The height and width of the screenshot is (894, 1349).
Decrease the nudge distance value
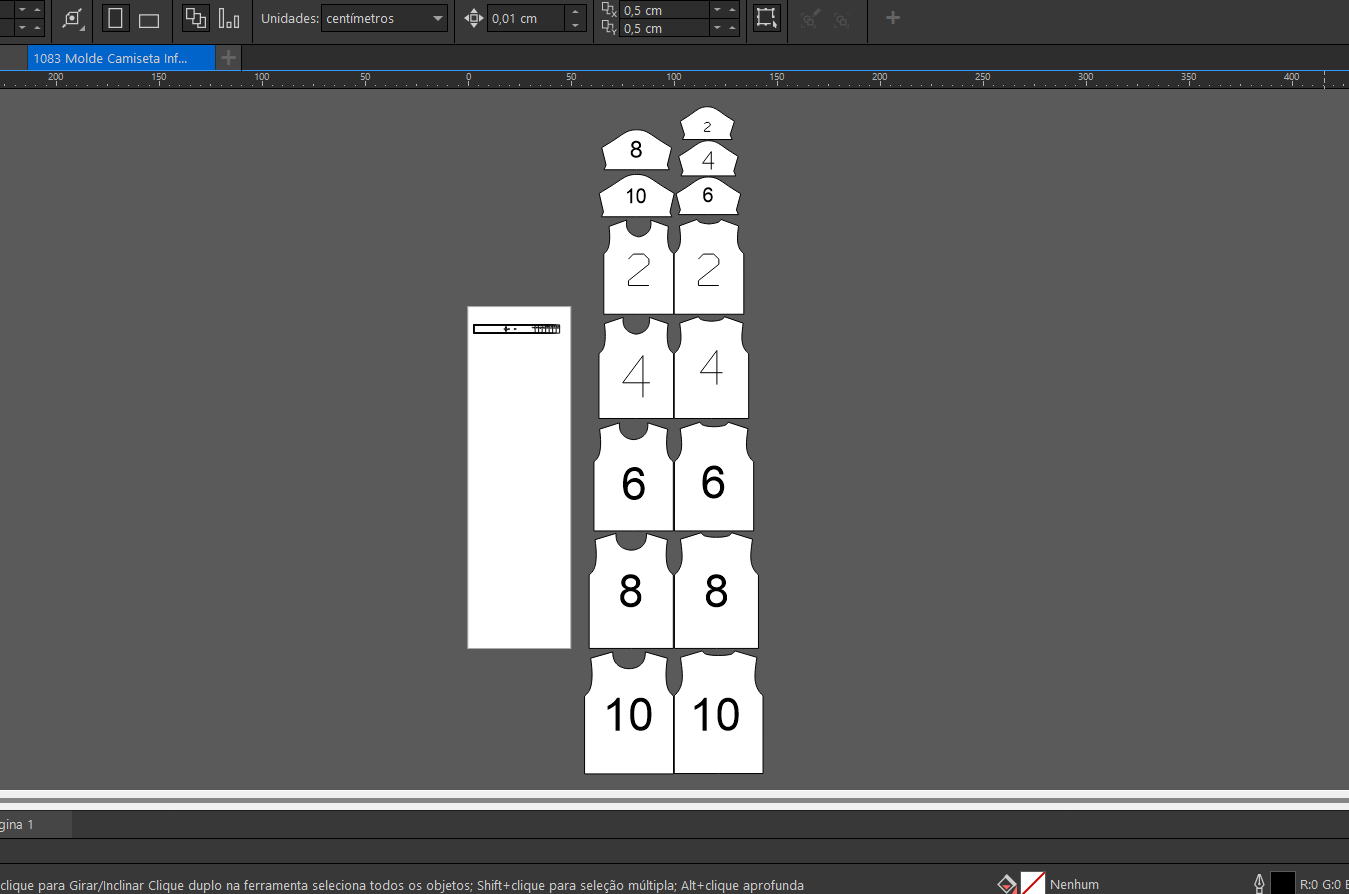pos(575,25)
